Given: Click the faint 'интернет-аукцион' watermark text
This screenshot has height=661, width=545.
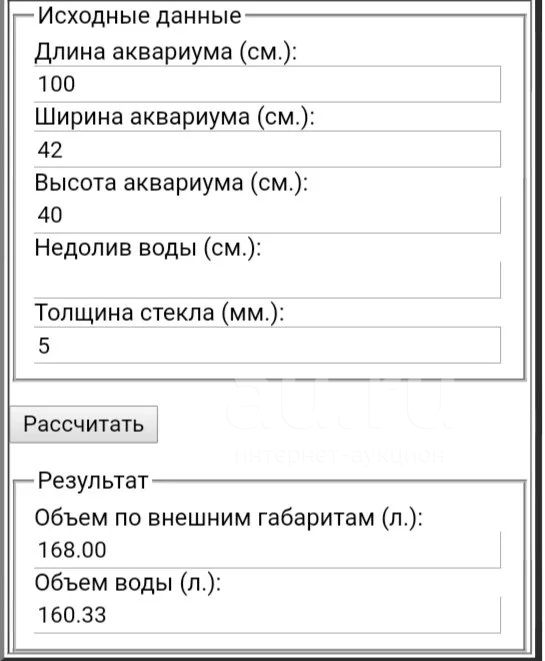Looking at the screenshot, I should click(x=339, y=455).
